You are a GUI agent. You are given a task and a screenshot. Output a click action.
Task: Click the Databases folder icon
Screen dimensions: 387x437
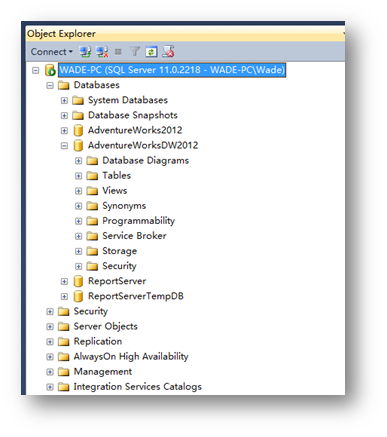(63, 85)
